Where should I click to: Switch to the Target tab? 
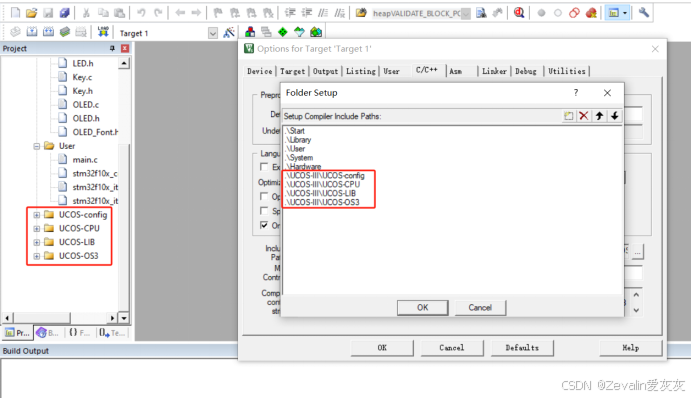coord(292,71)
